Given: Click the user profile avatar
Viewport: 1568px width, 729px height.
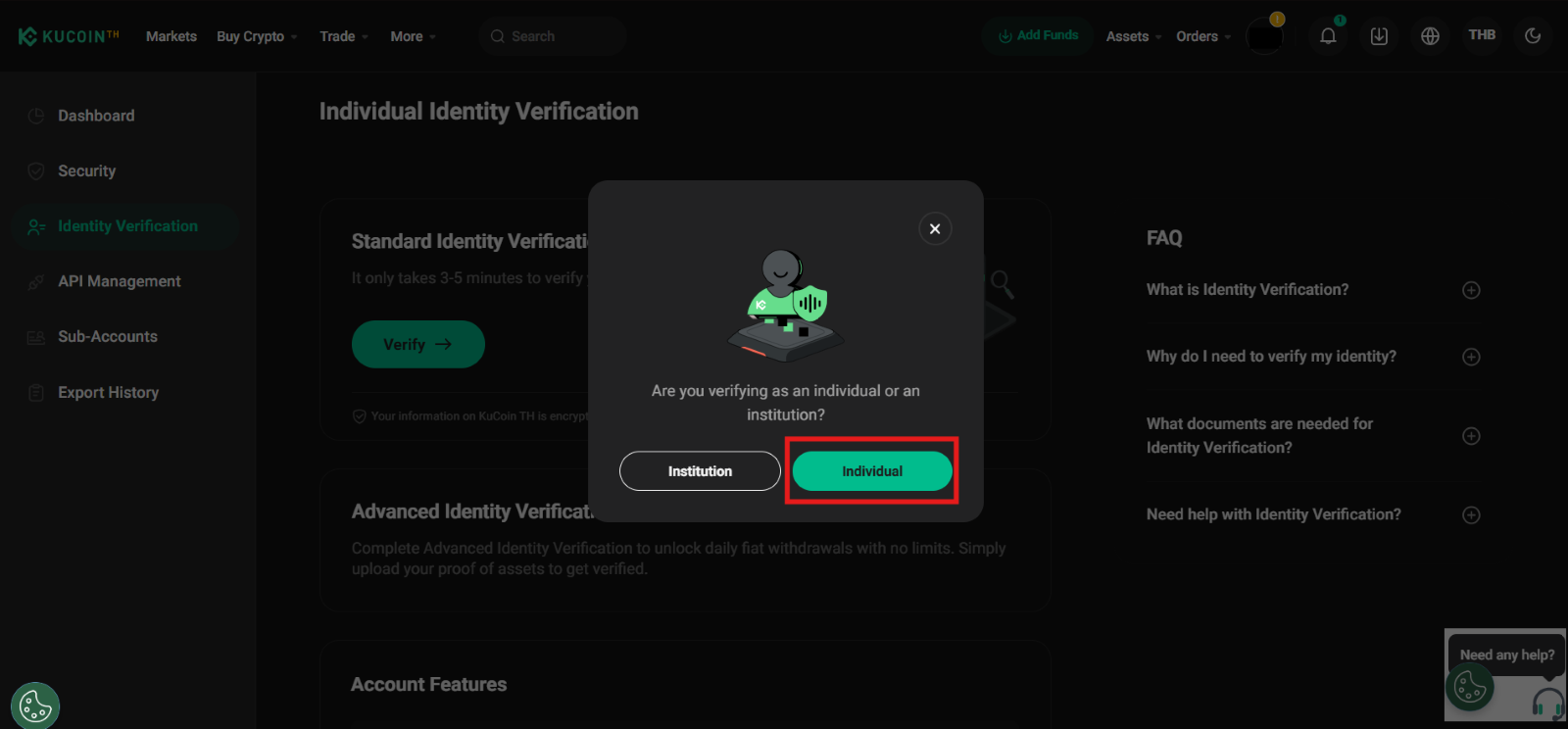Looking at the screenshot, I should point(1264,36).
